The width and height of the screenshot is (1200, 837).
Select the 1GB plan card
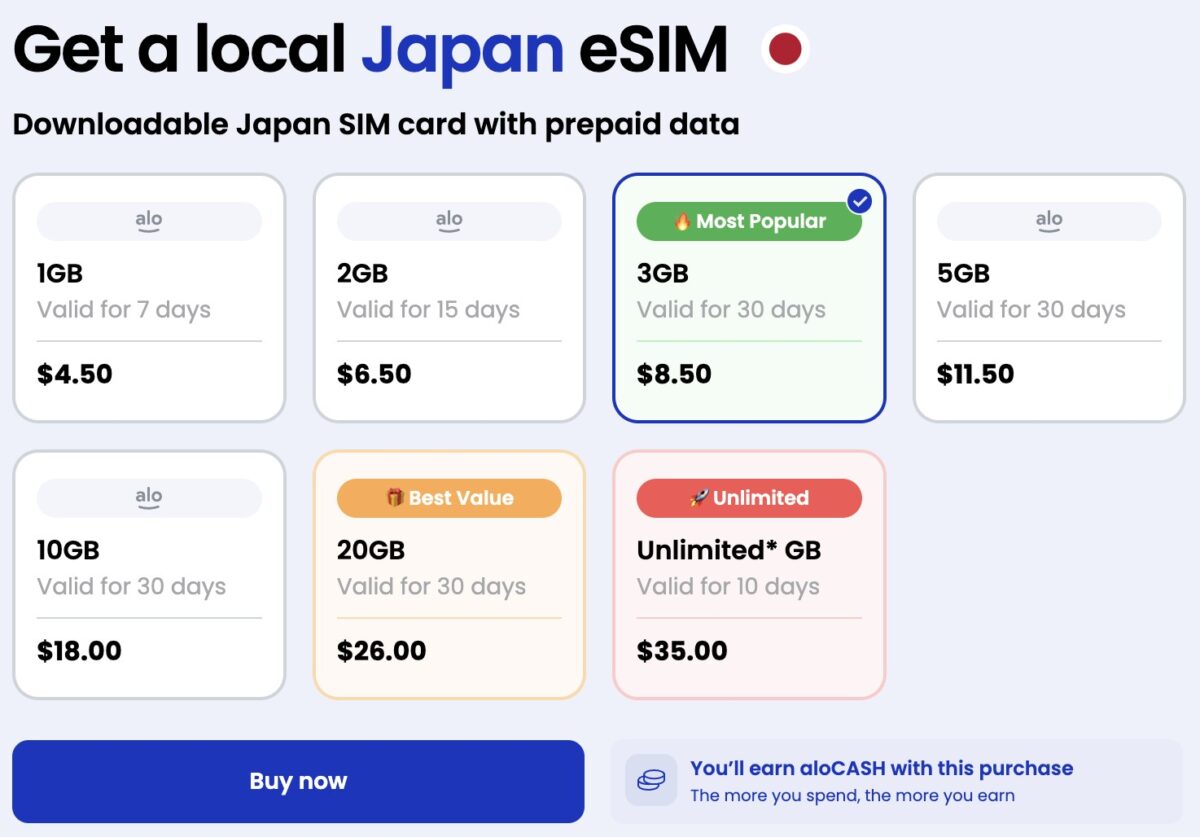(x=148, y=296)
